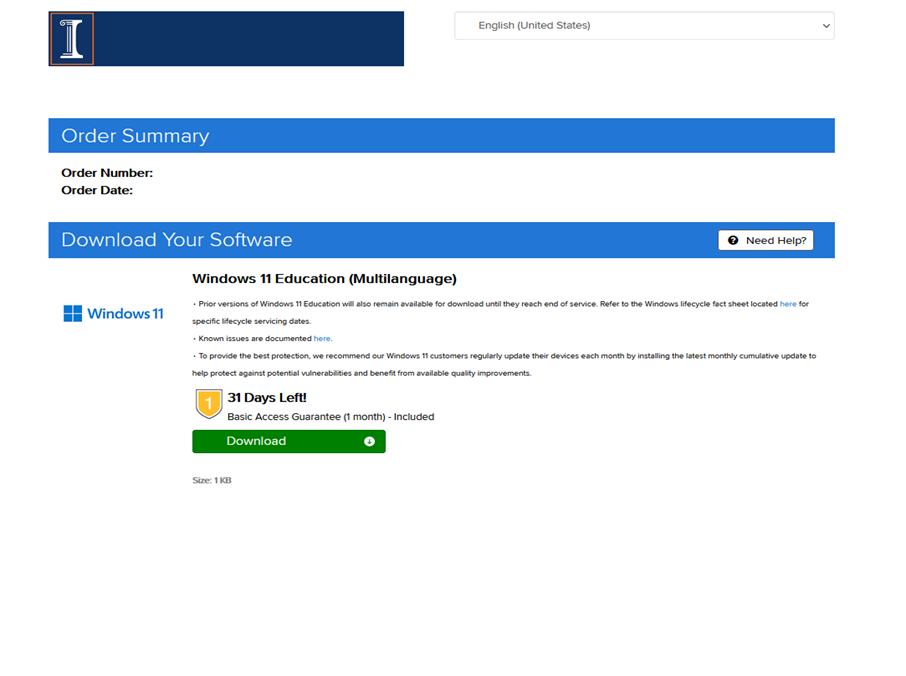Open the known issues 'here' link
The width and height of the screenshot is (906, 676).
pyautogui.click(x=322, y=339)
